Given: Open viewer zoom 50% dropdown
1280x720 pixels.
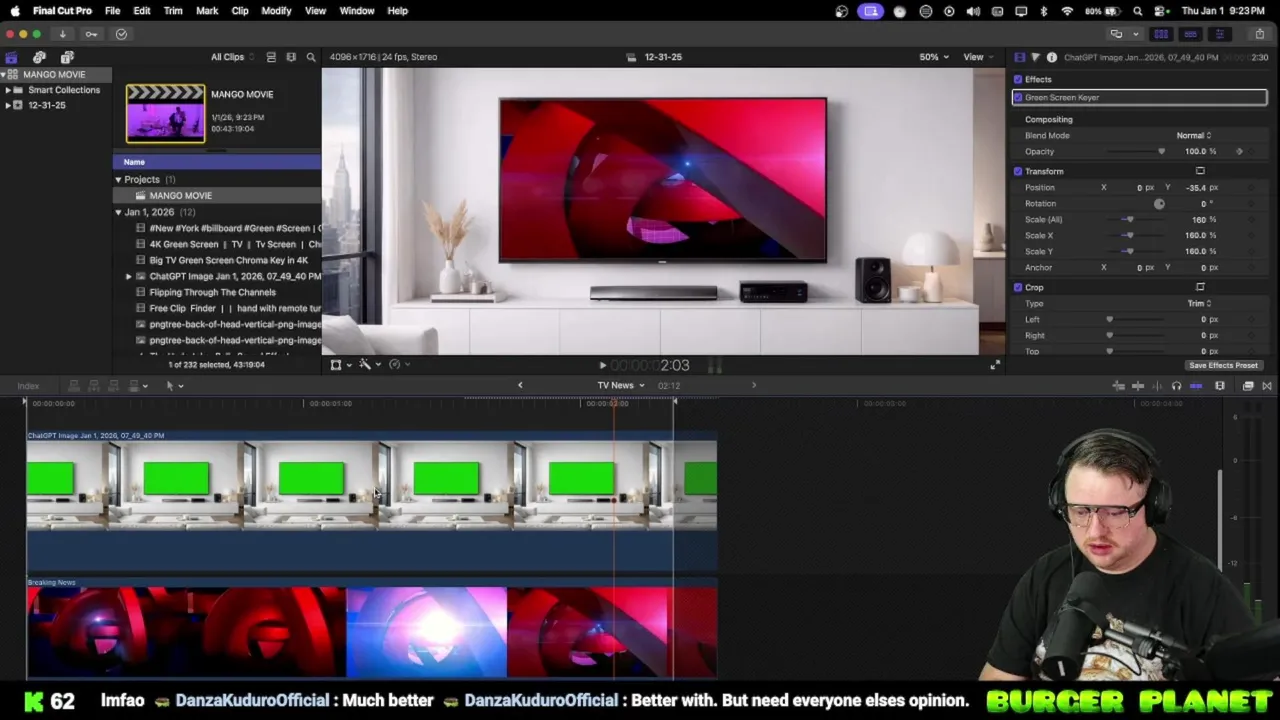Looking at the screenshot, I should pos(934,57).
